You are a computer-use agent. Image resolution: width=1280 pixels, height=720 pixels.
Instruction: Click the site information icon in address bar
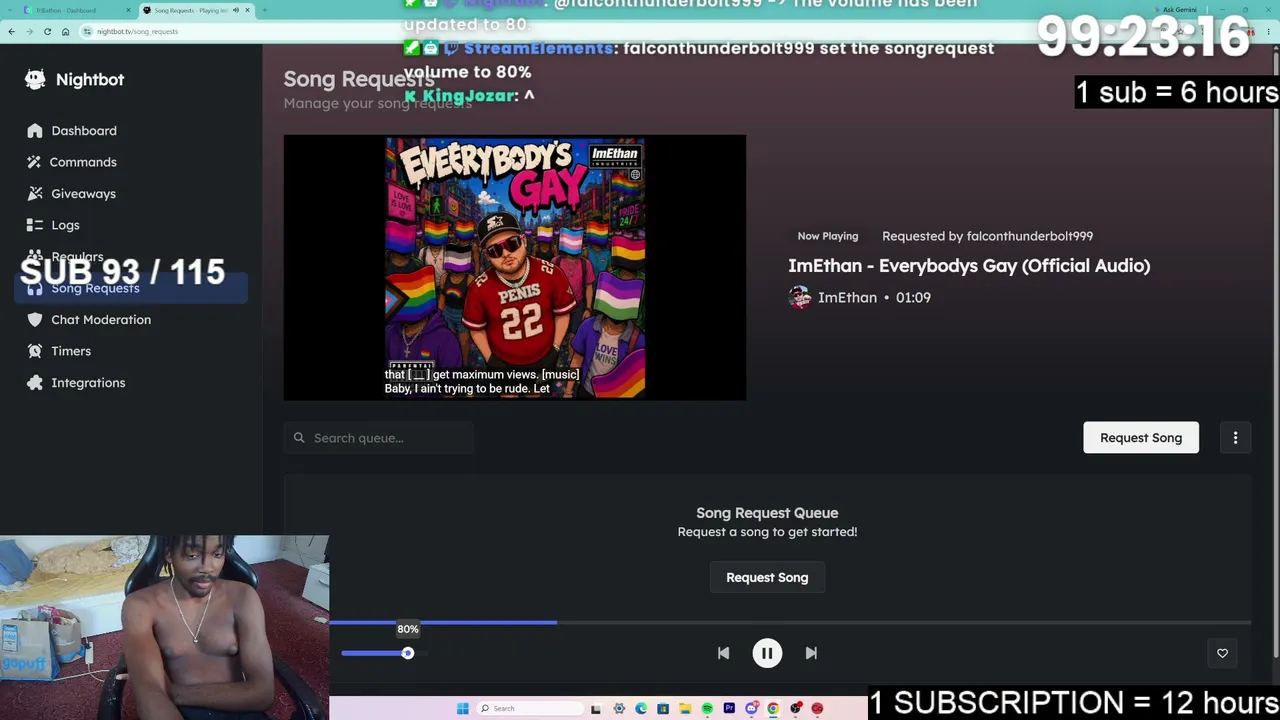tap(88, 32)
